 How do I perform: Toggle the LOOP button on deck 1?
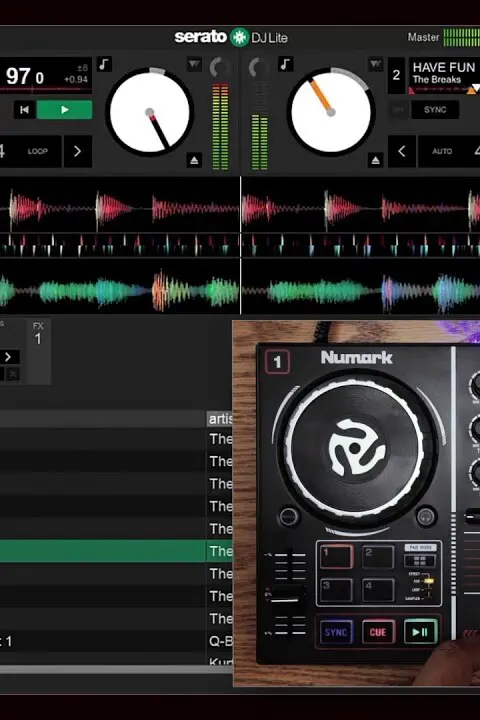38,151
